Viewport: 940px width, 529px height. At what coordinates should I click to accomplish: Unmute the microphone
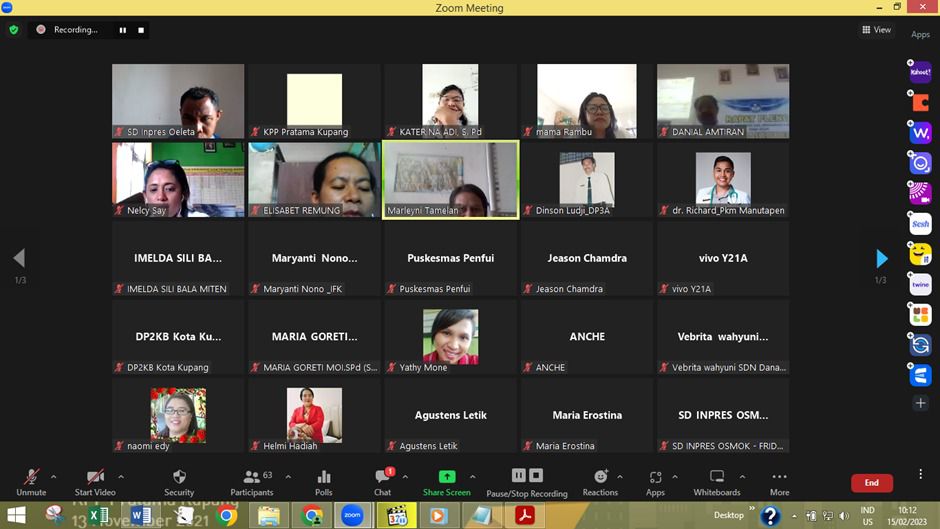[31, 482]
